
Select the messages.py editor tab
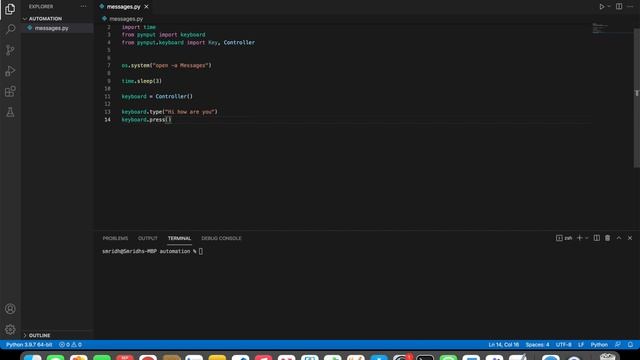coord(124,7)
